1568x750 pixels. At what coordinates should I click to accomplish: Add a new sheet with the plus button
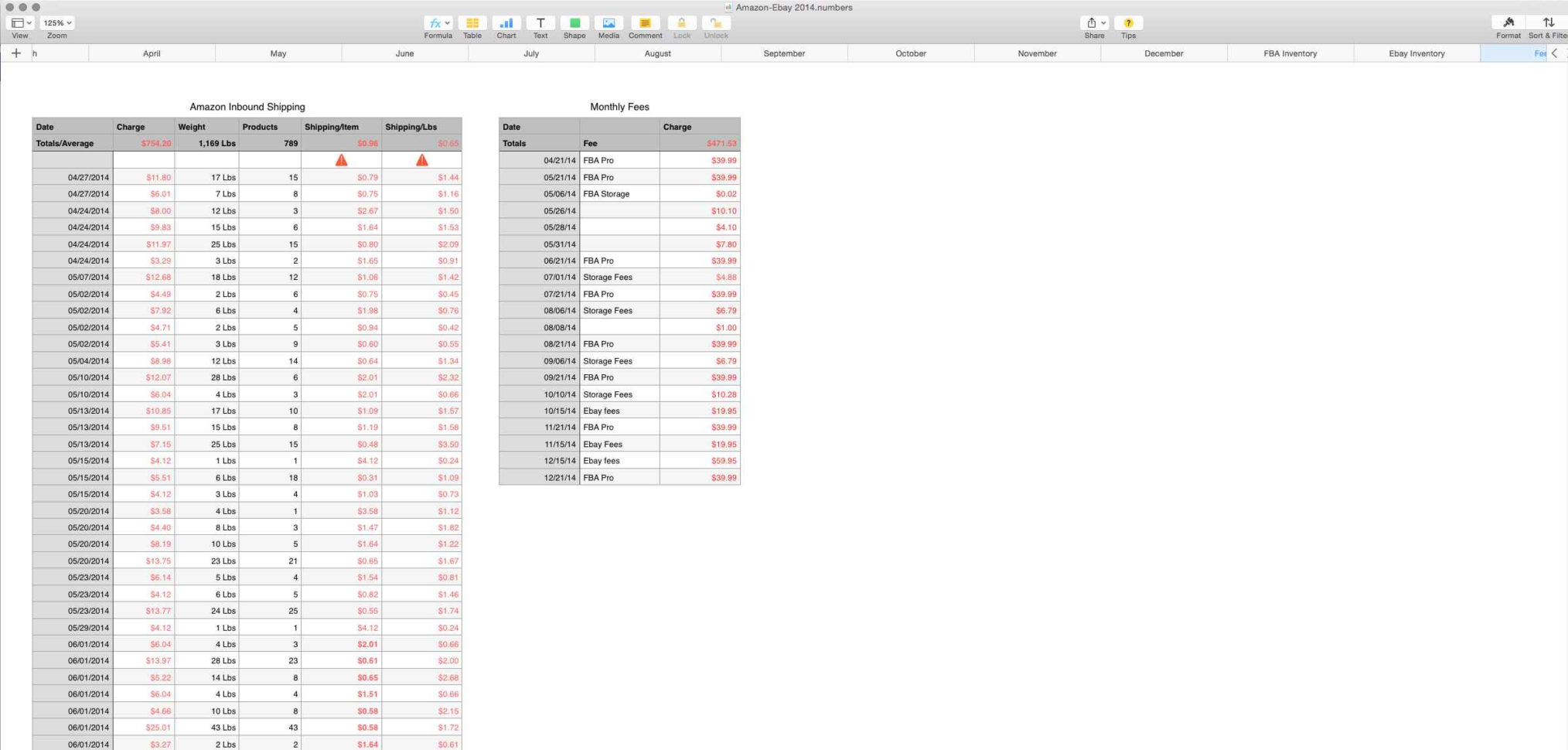(15, 53)
